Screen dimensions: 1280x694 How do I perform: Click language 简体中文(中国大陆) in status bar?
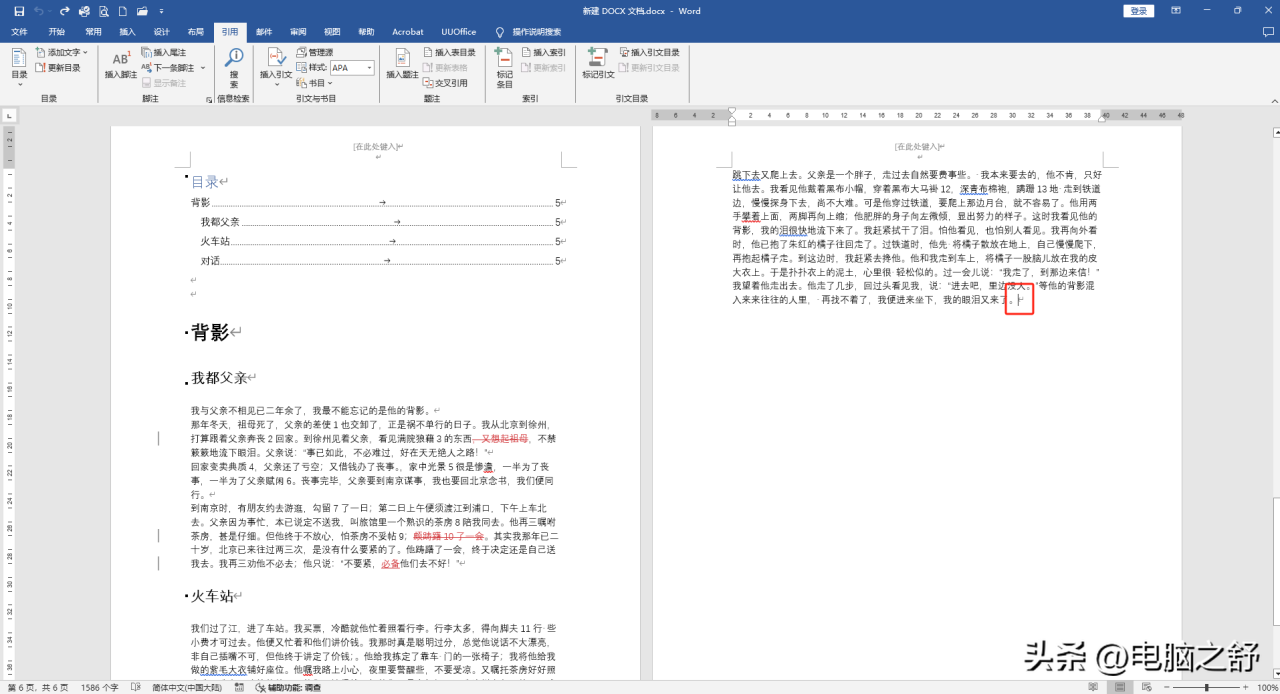[x=187, y=687]
